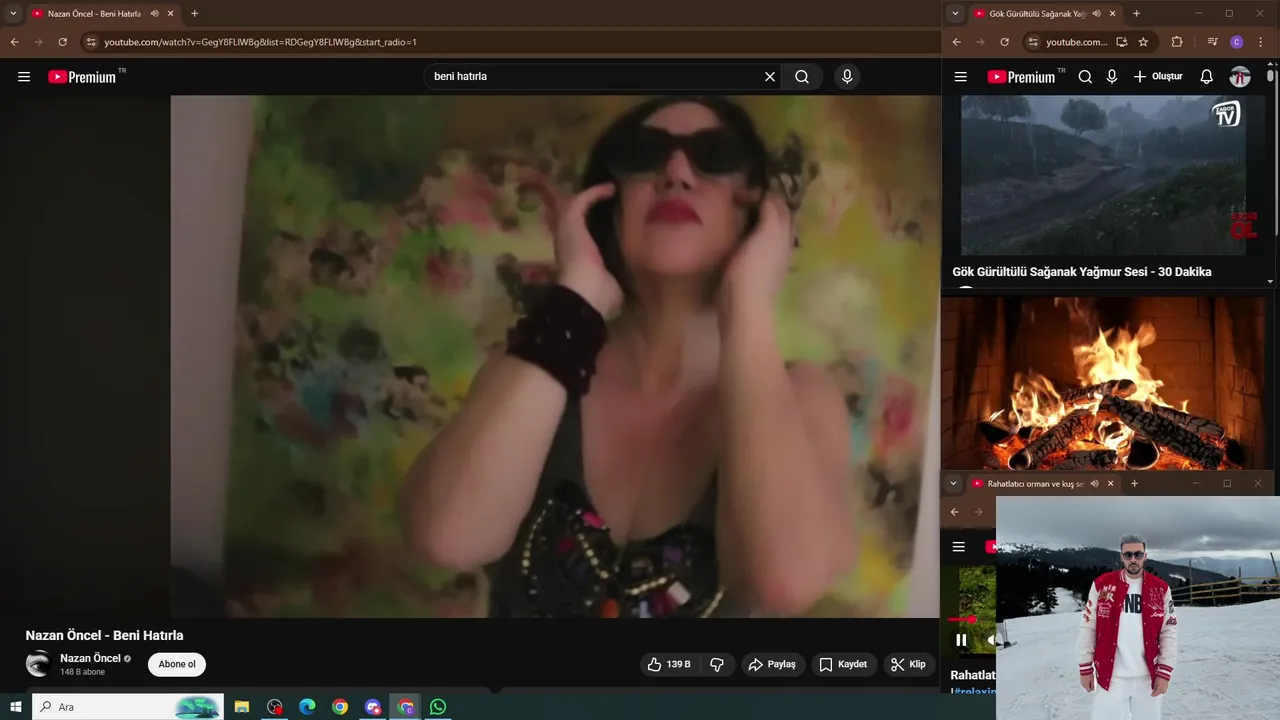Open Nazan Öncel channel name link
The height and width of the screenshot is (720, 1280).
pos(90,658)
